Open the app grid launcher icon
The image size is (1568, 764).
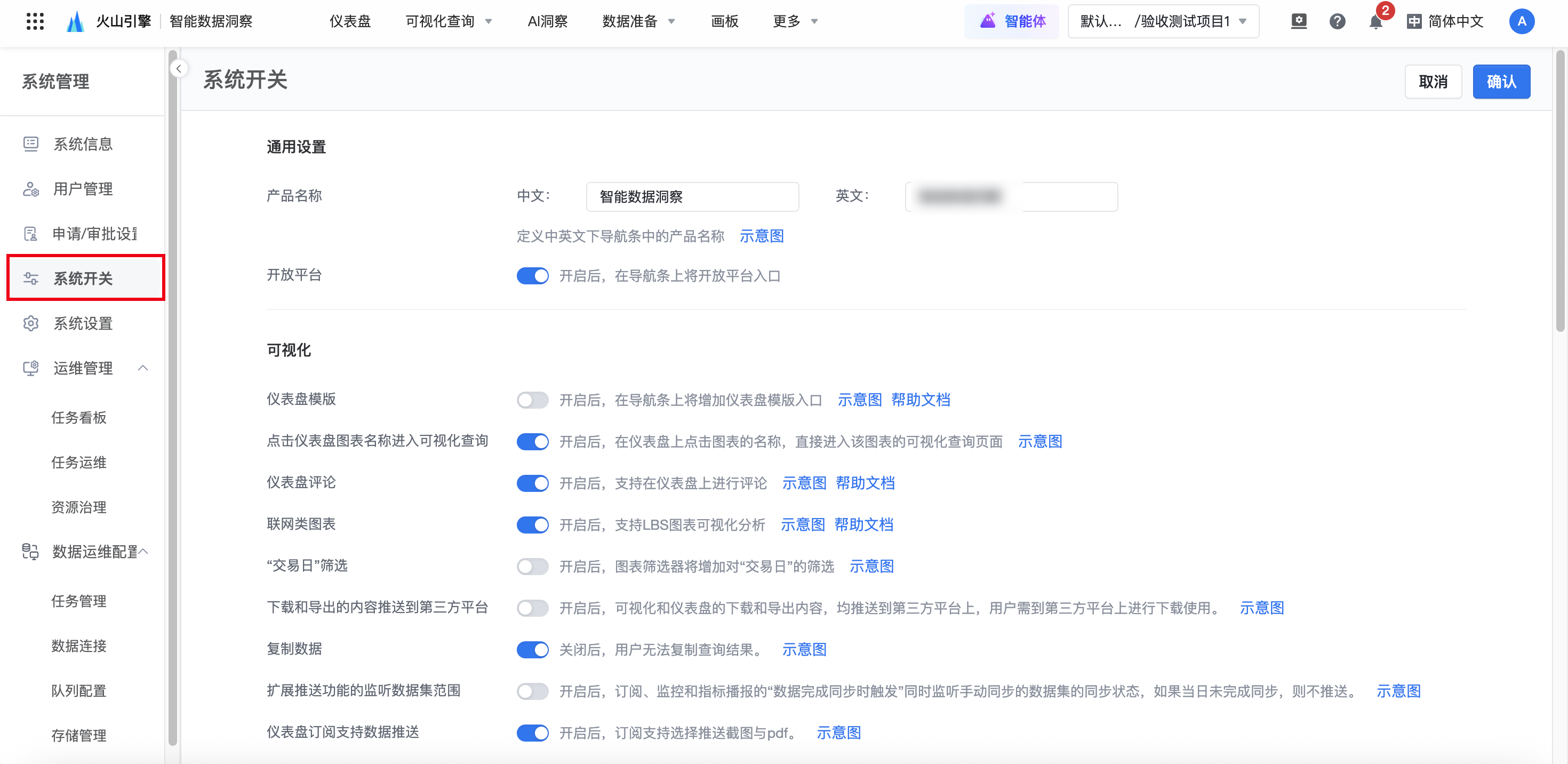click(x=35, y=21)
